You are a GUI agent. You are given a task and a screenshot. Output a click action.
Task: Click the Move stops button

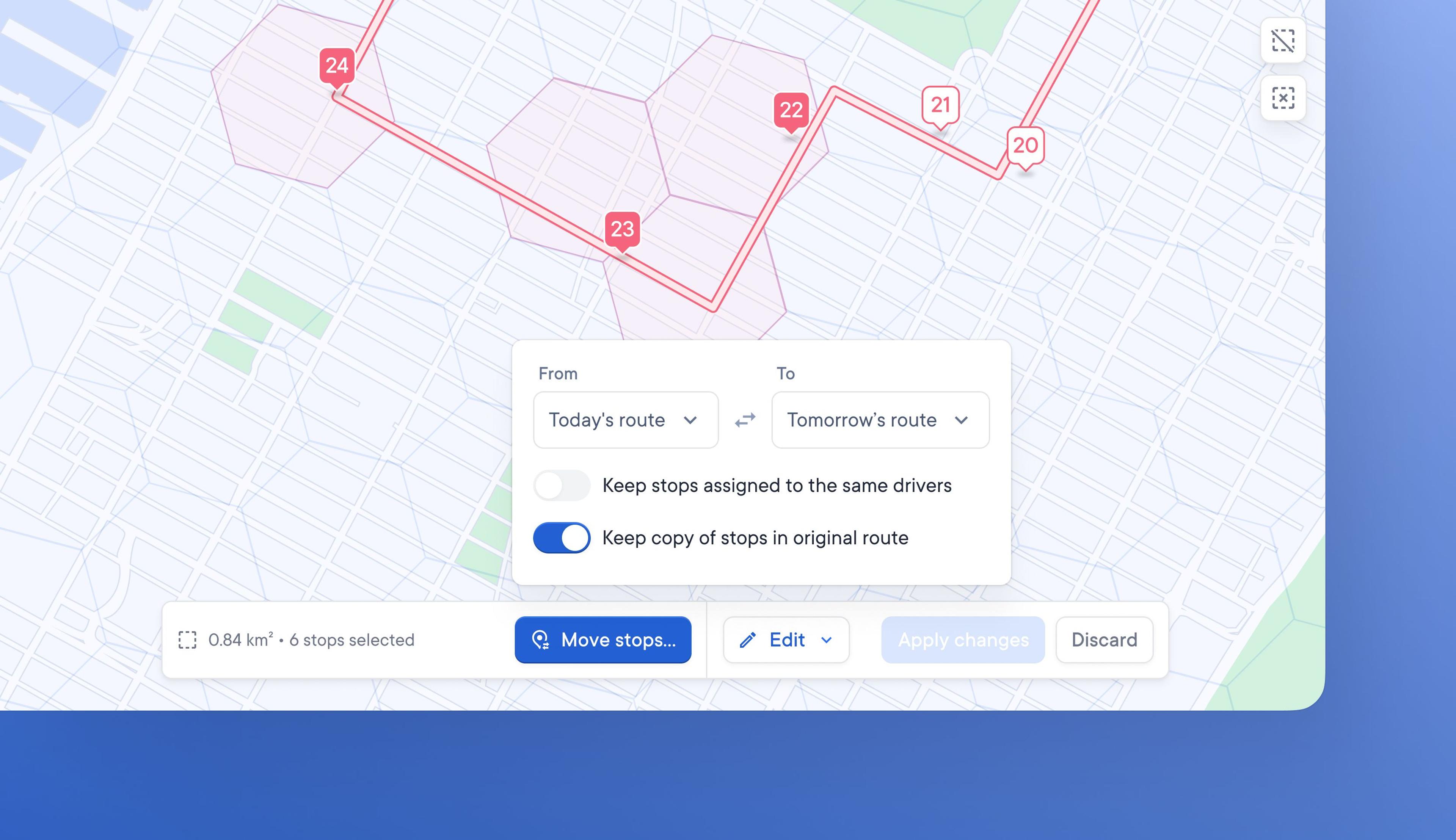point(603,640)
